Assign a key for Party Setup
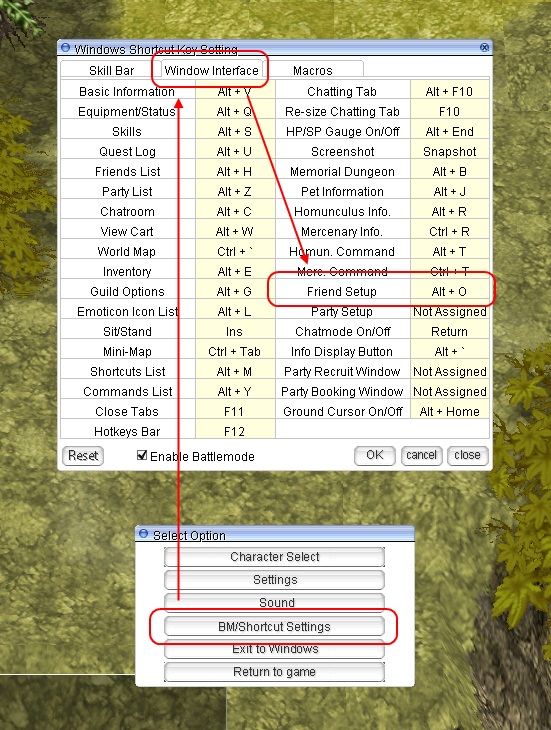This screenshot has height=730, width=551. (450, 311)
